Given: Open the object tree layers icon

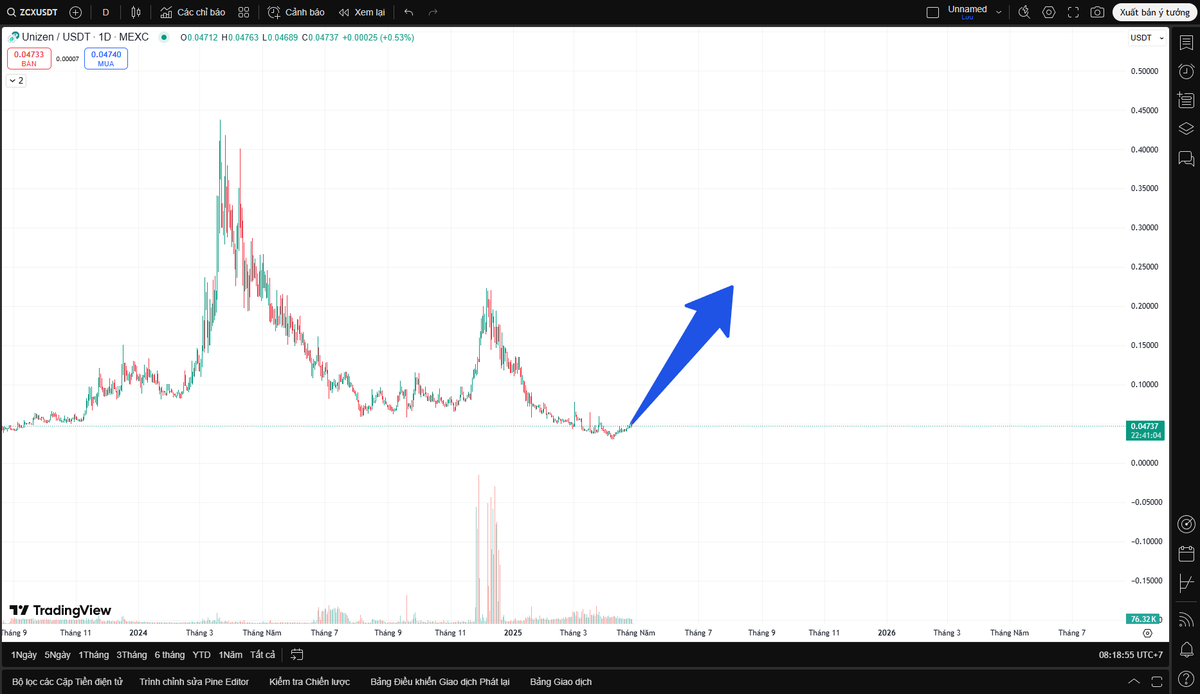Looking at the screenshot, I should point(1186,128).
